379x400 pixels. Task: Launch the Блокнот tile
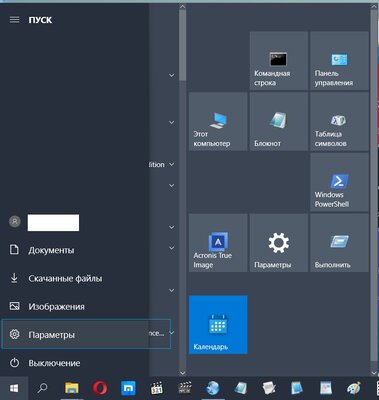(279, 121)
